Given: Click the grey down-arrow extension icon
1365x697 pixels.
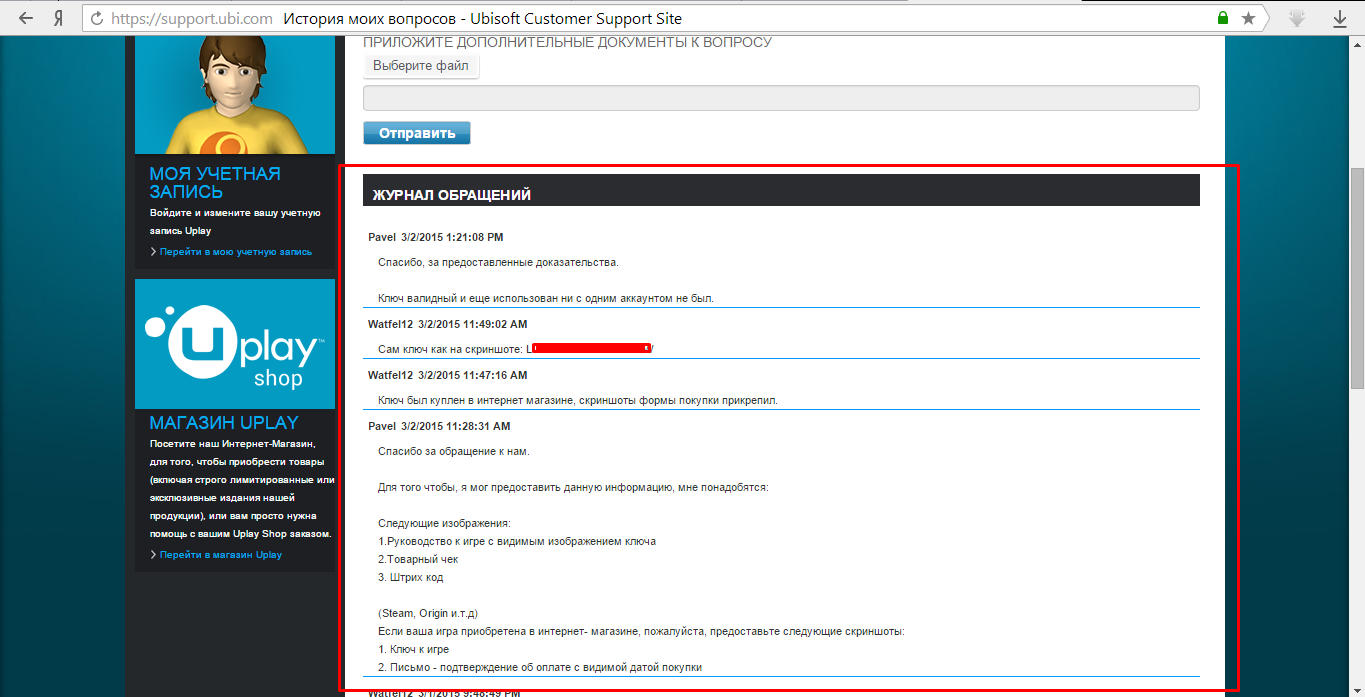Looking at the screenshot, I should 1296,18.
